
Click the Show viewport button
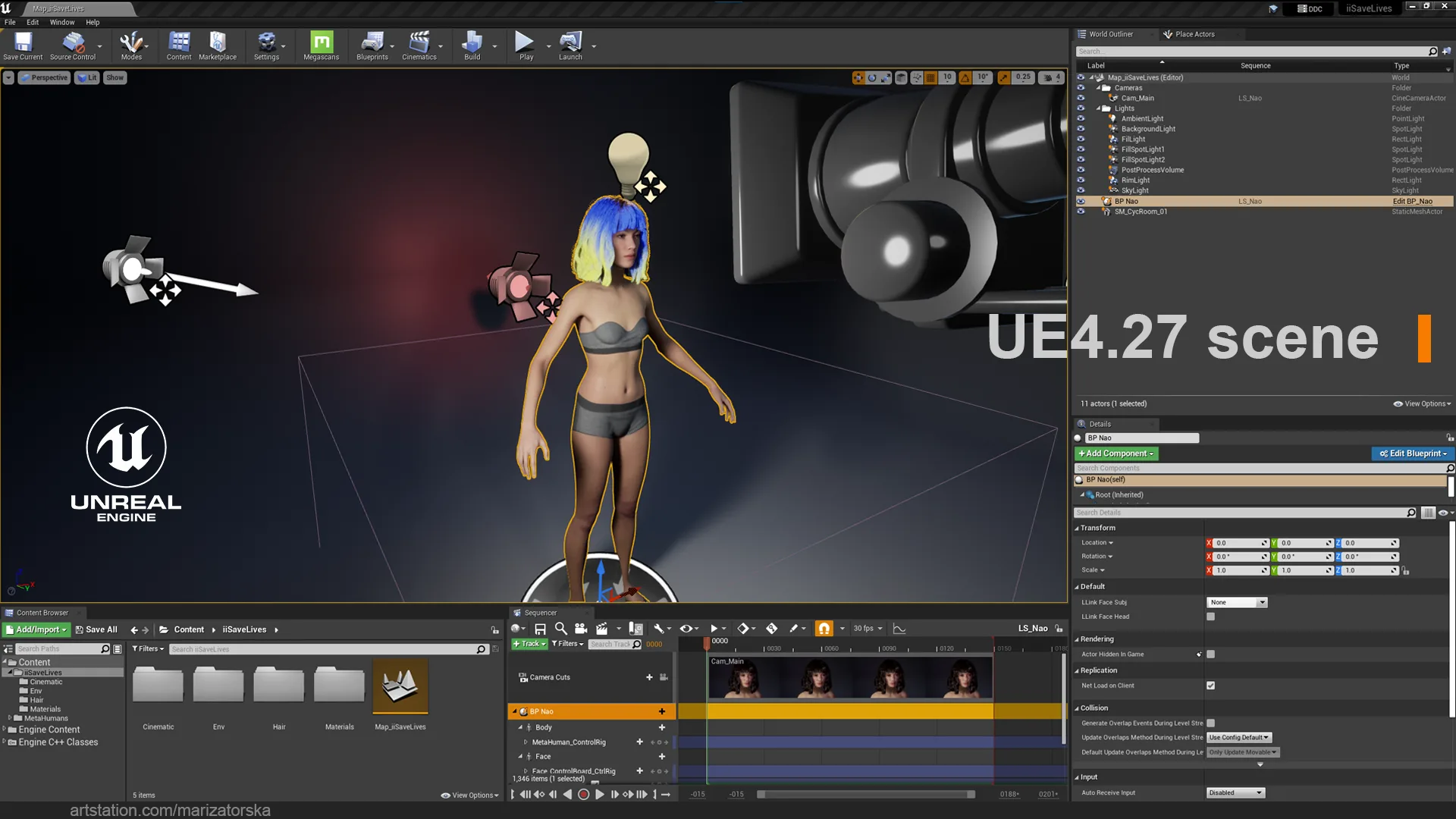click(x=115, y=77)
